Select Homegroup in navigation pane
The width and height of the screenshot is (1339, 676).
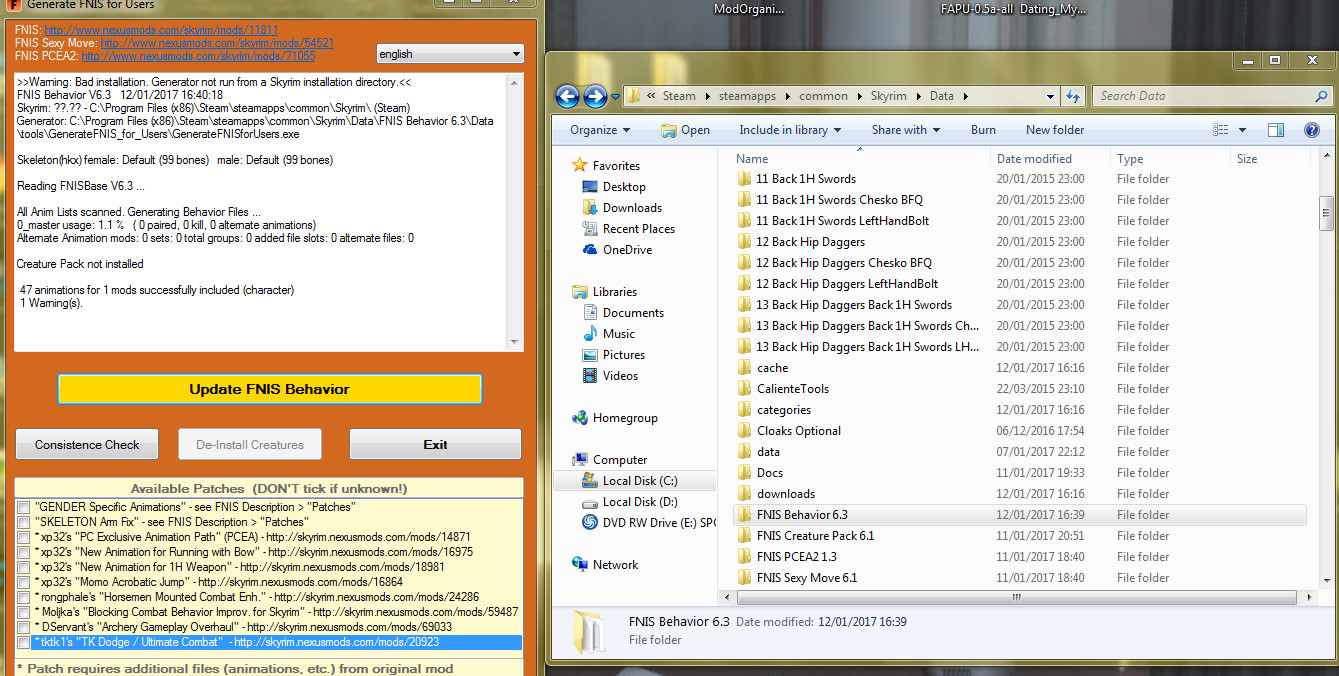click(x=625, y=418)
